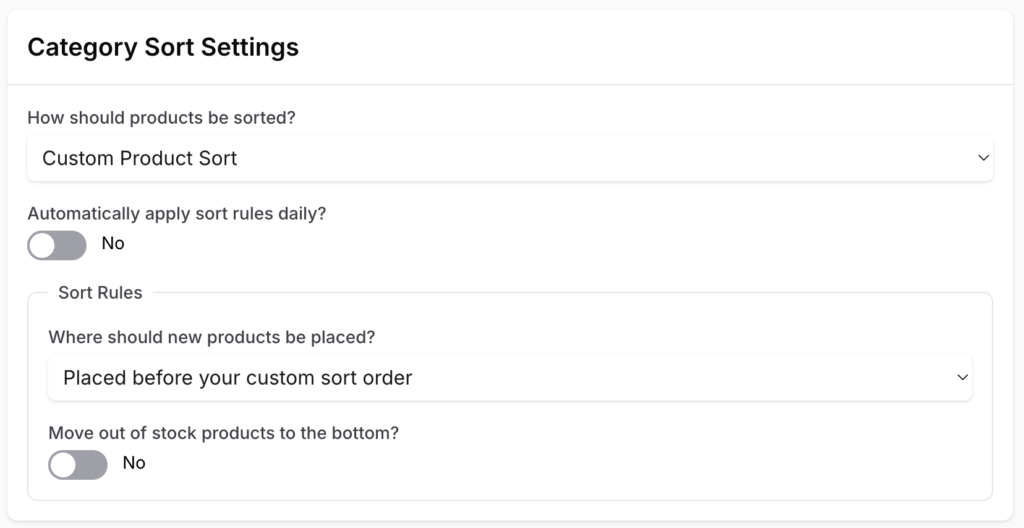The width and height of the screenshot is (1024, 528).
Task: Click the Sort Rules group legend
Action: 100,293
